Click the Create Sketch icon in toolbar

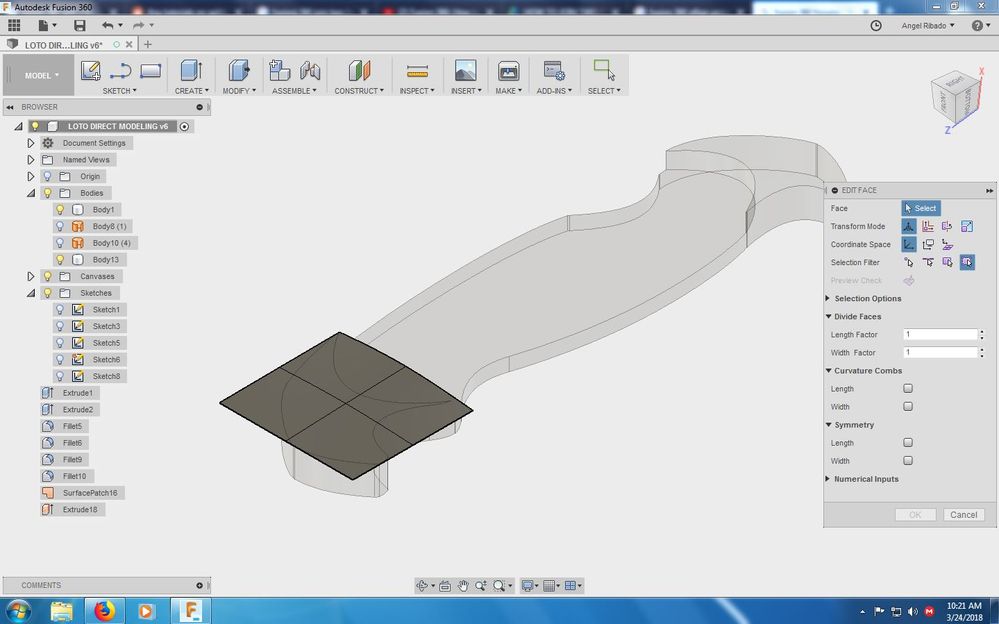[91, 71]
